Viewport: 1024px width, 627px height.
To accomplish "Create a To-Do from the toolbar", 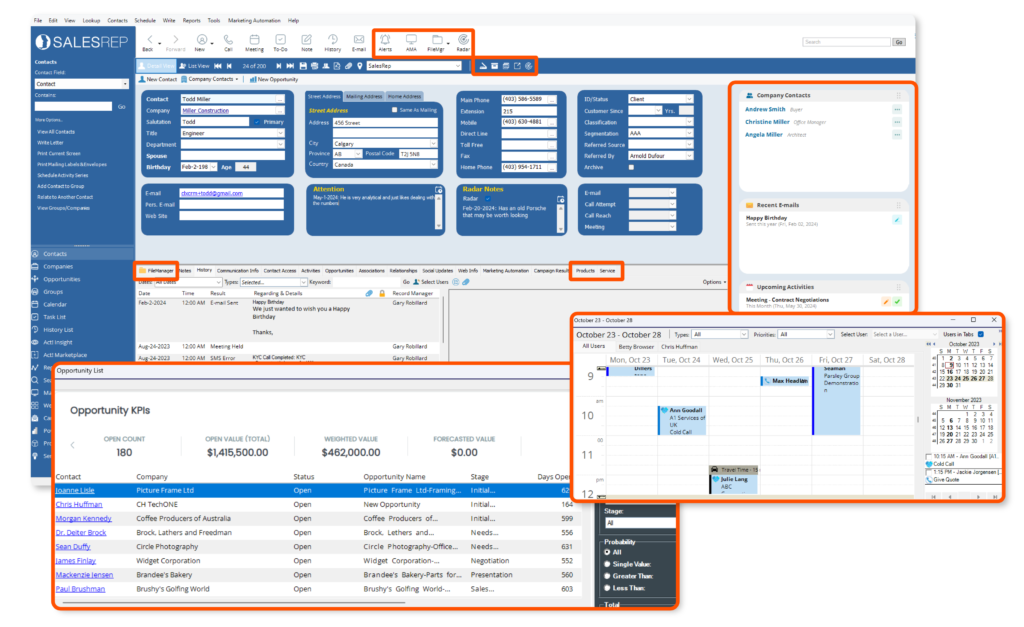I will pos(280,43).
